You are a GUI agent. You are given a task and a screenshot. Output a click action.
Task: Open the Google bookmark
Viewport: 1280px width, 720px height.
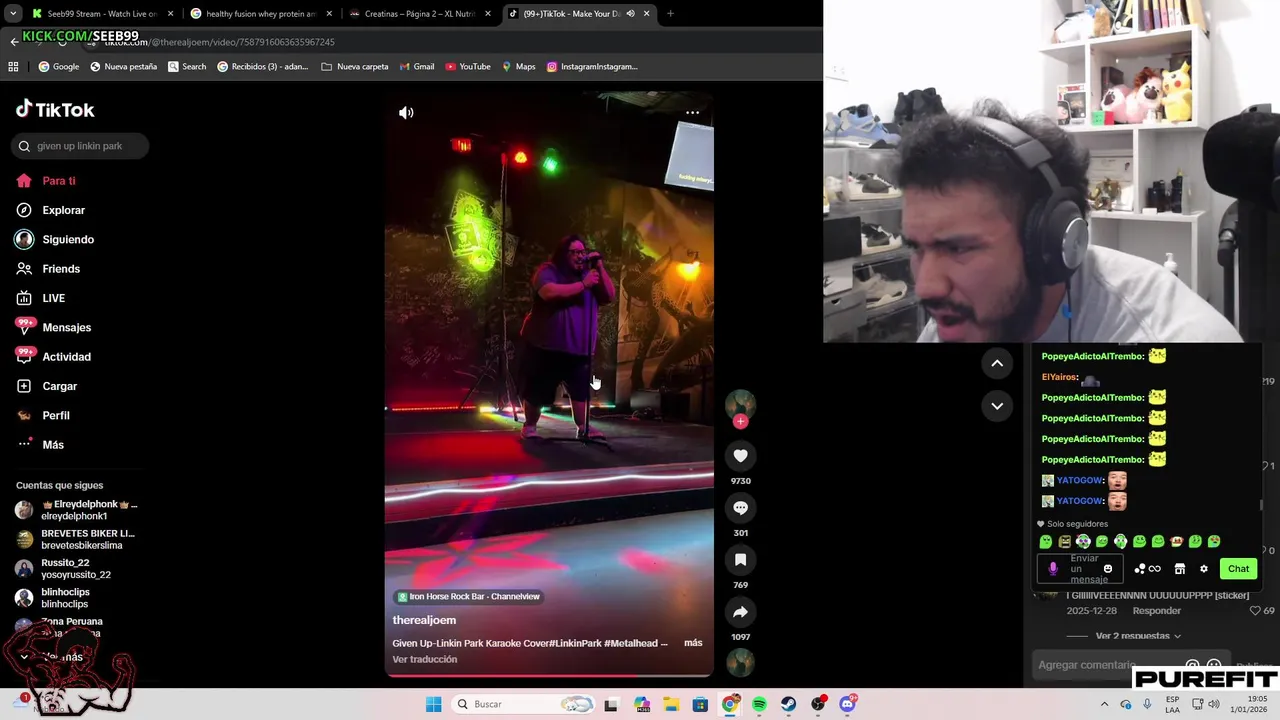coord(59,67)
